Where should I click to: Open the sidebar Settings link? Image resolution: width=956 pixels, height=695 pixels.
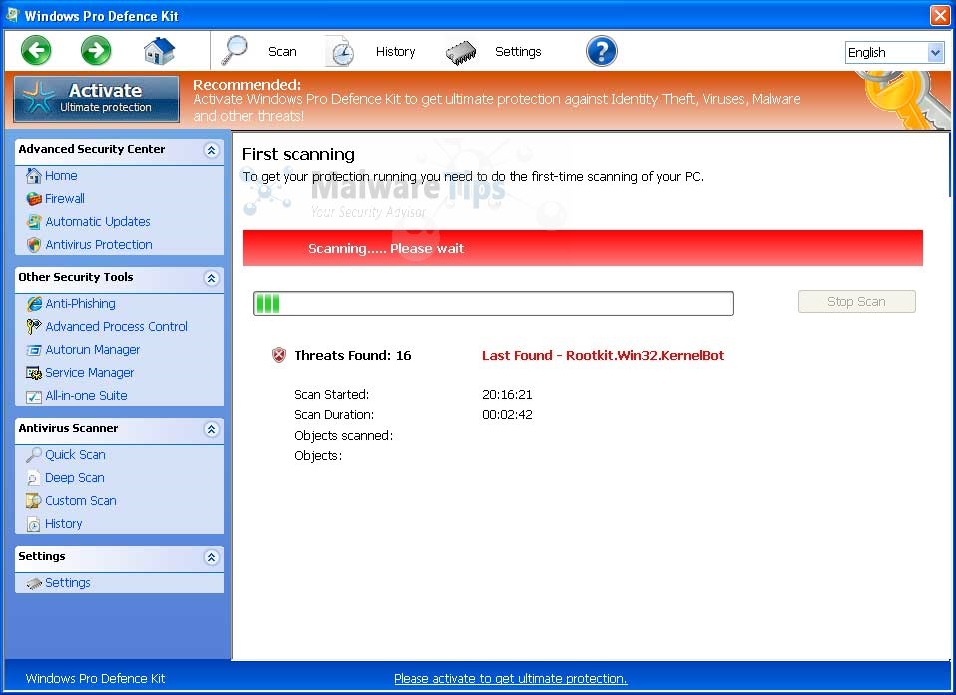pos(68,583)
